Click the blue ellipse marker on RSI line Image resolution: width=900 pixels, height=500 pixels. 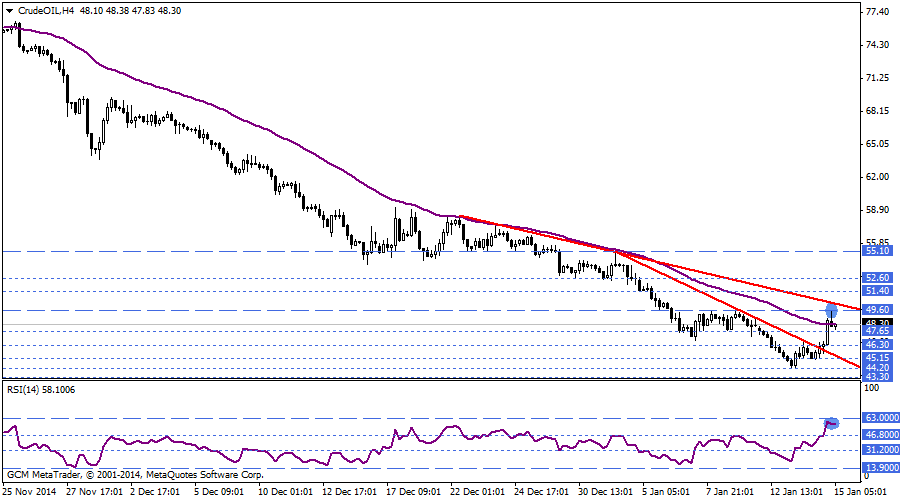831,424
